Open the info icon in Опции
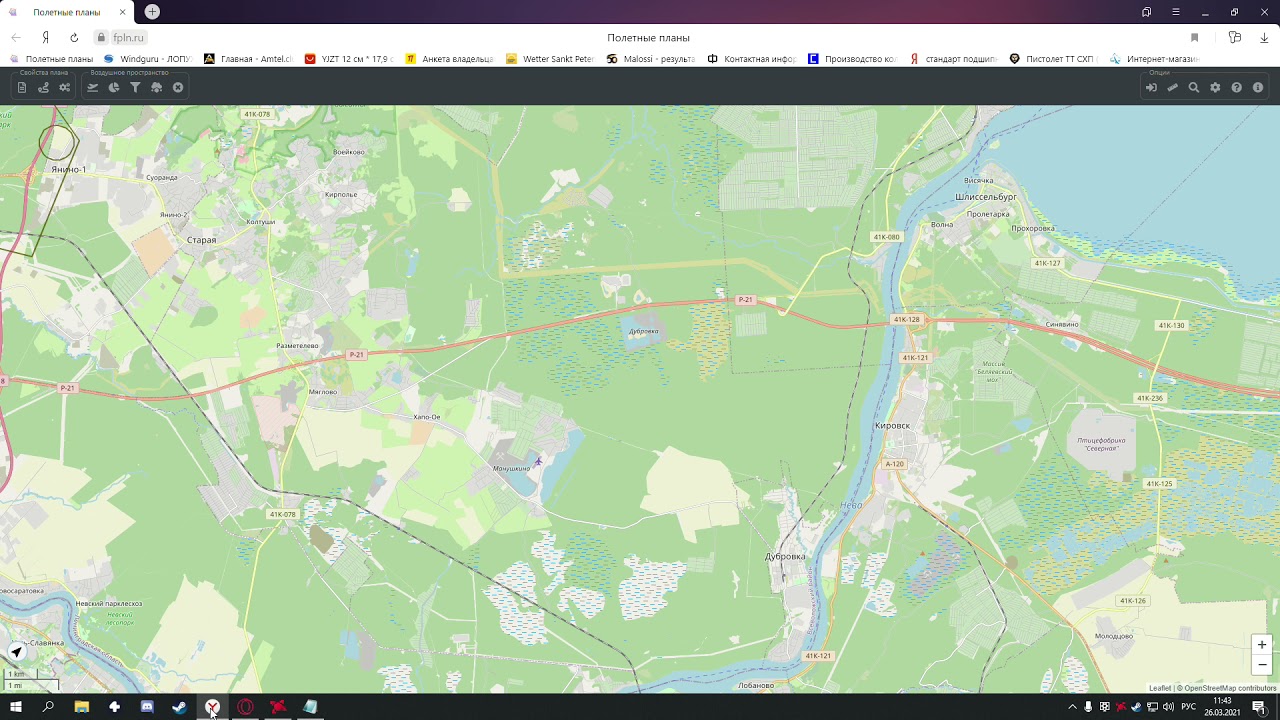The width and height of the screenshot is (1280, 720). [x=1258, y=88]
